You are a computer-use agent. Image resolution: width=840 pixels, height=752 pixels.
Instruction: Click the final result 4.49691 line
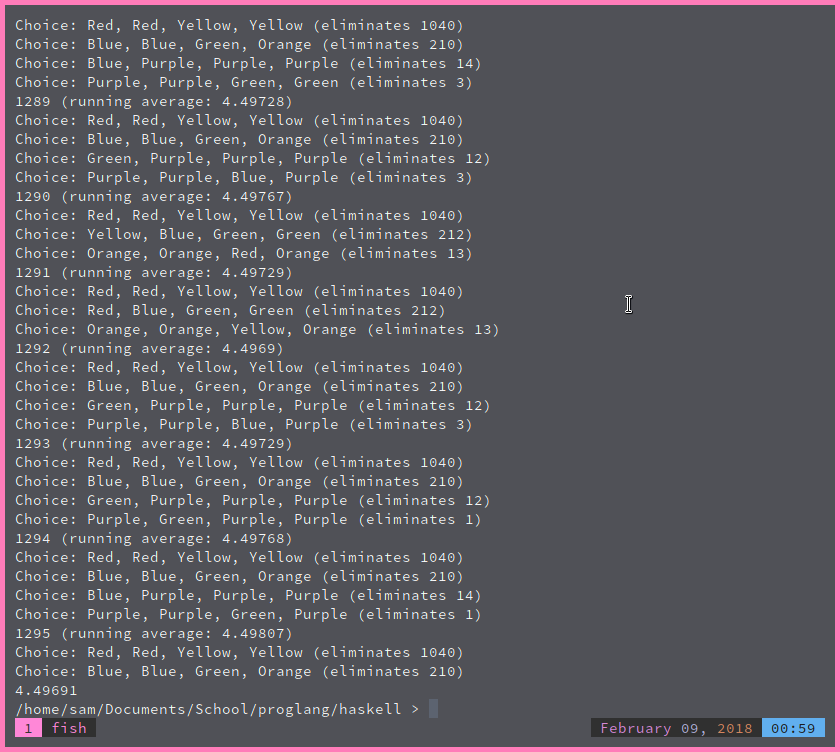click(x=46, y=690)
